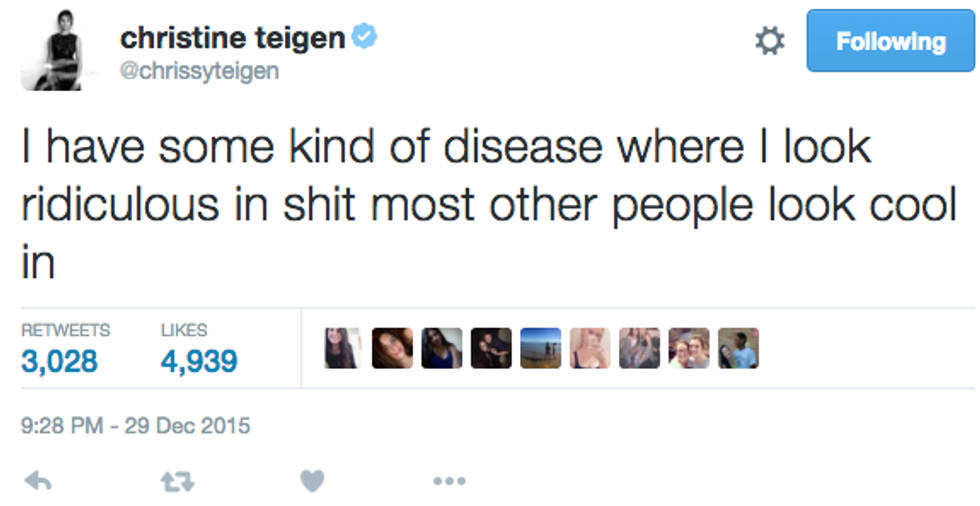Click the @chrissyteigen handle
The height and width of the screenshot is (506, 980).
[200, 71]
